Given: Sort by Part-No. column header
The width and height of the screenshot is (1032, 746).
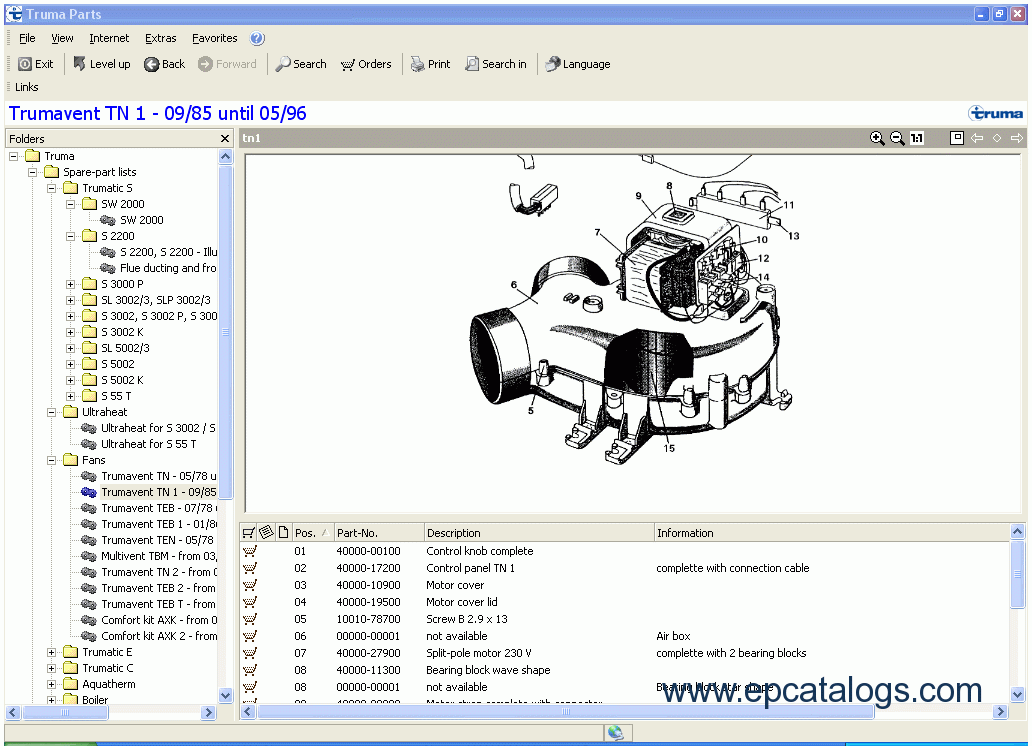Looking at the screenshot, I should (x=378, y=533).
